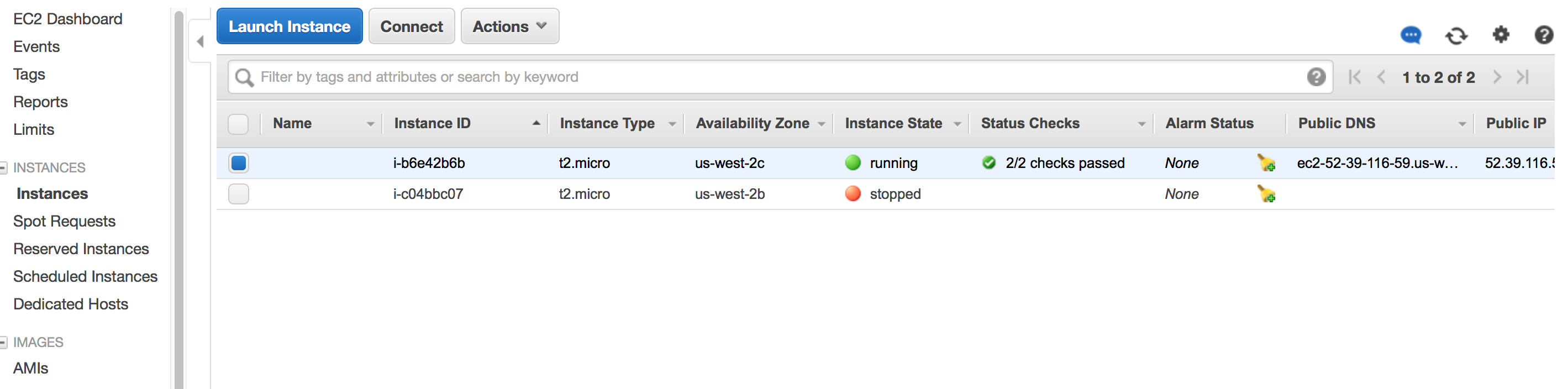Click the refresh instances icon
This screenshot has height=389, width=1568.
(1456, 36)
